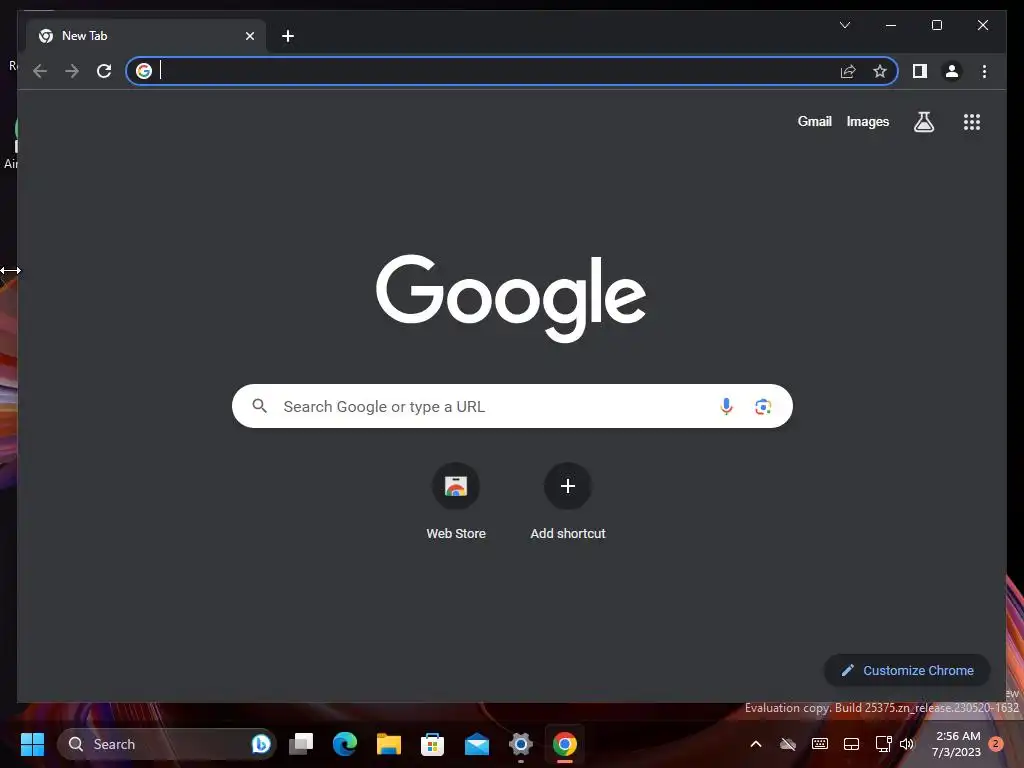The image size is (1024, 768).
Task: Click the Google icon in address bar
Action: [x=144, y=71]
